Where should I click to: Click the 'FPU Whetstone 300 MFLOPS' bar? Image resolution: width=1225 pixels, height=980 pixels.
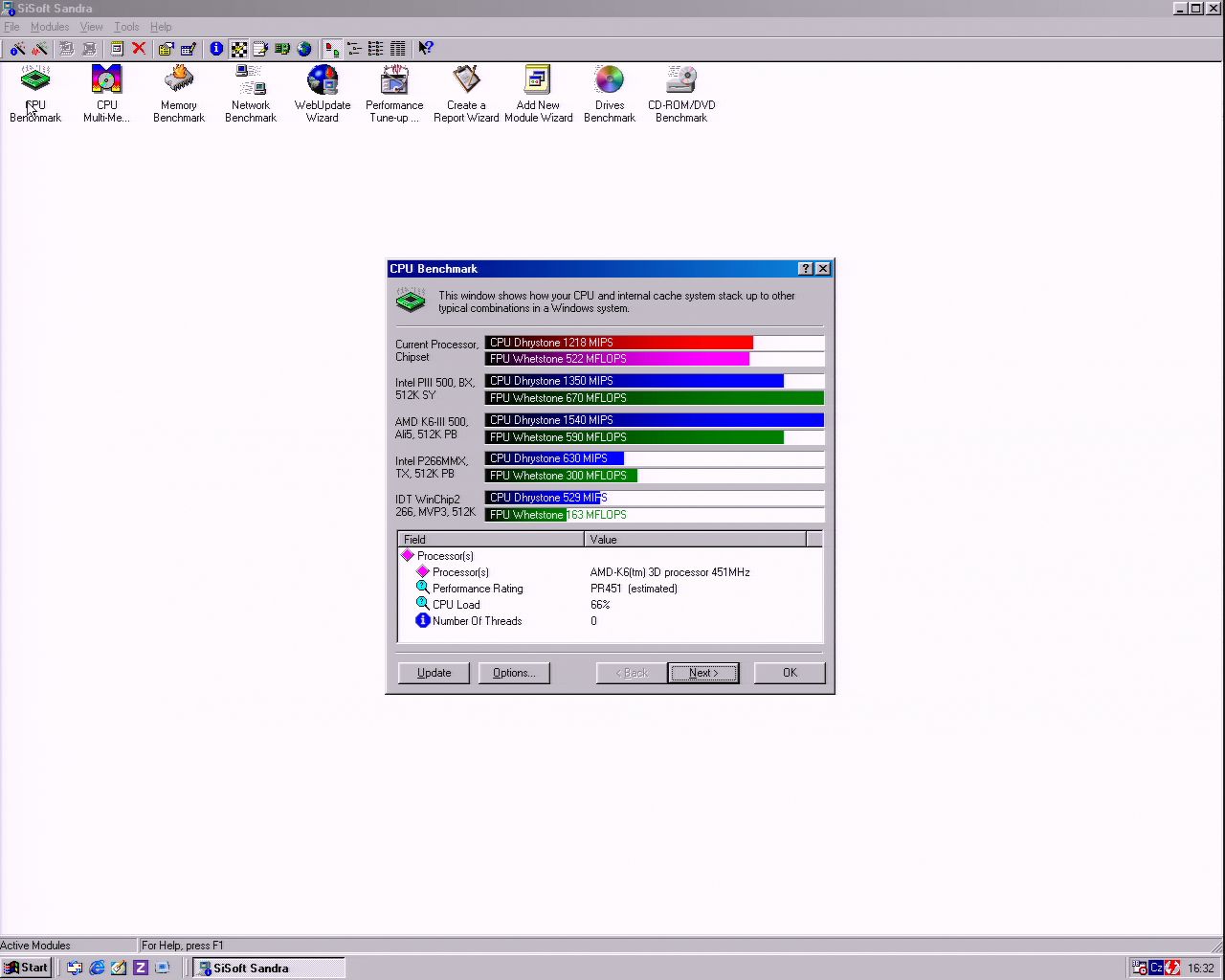[x=655, y=476]
